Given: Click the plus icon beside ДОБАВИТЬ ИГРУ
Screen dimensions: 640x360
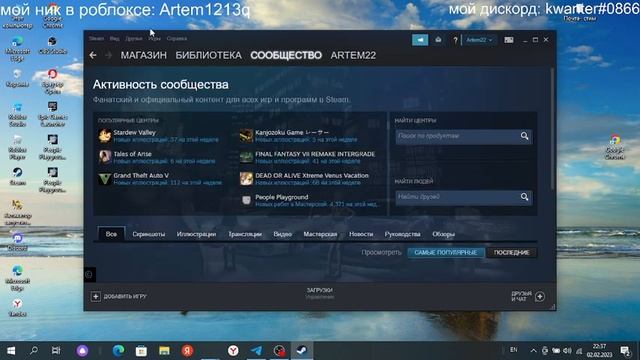Looking at the screenshot, I should click(96, 296).
